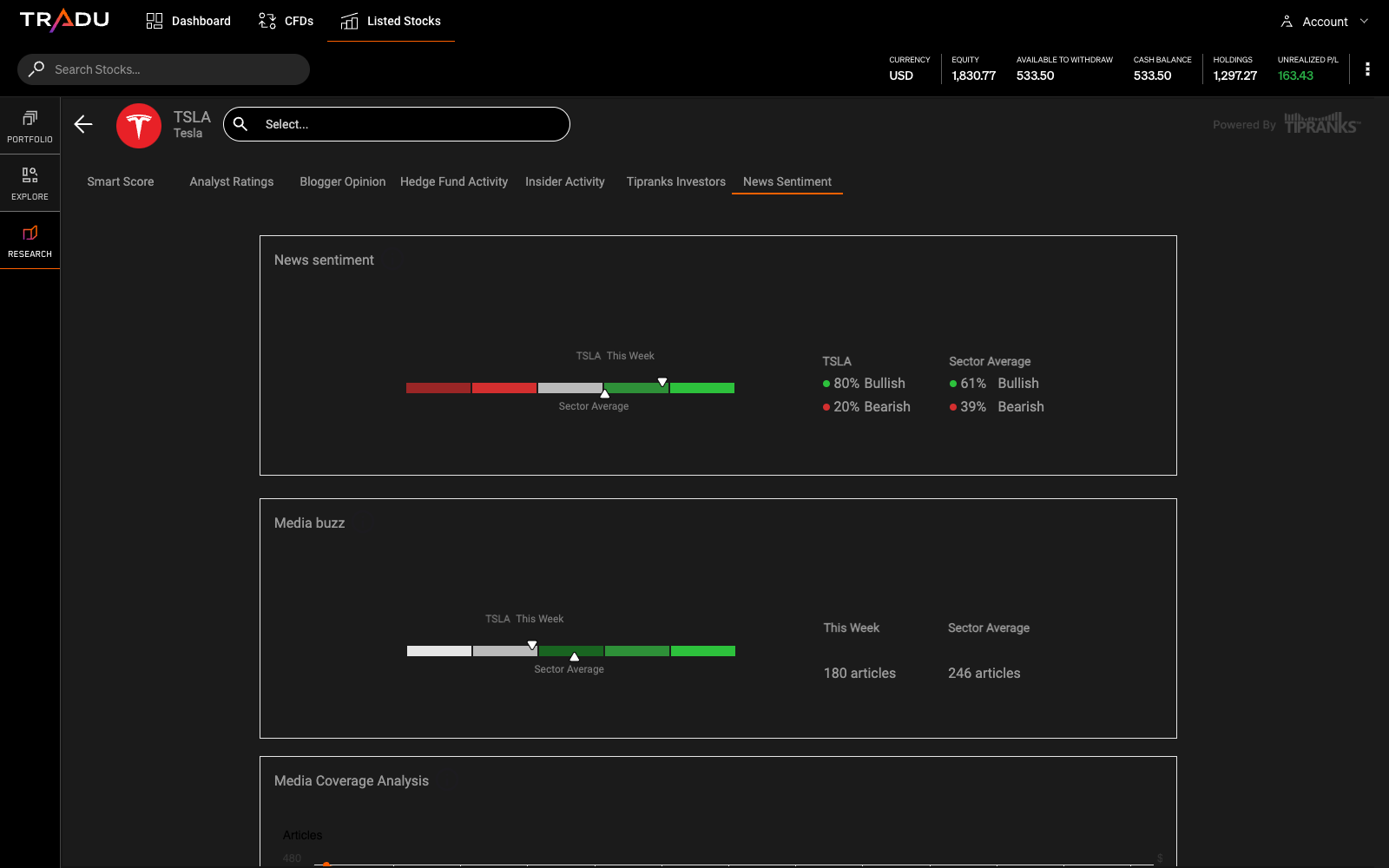Screen dimensions: 1389x868
Task: Click the dark red sentiment bar segment
Action: (x=438, y=388)
